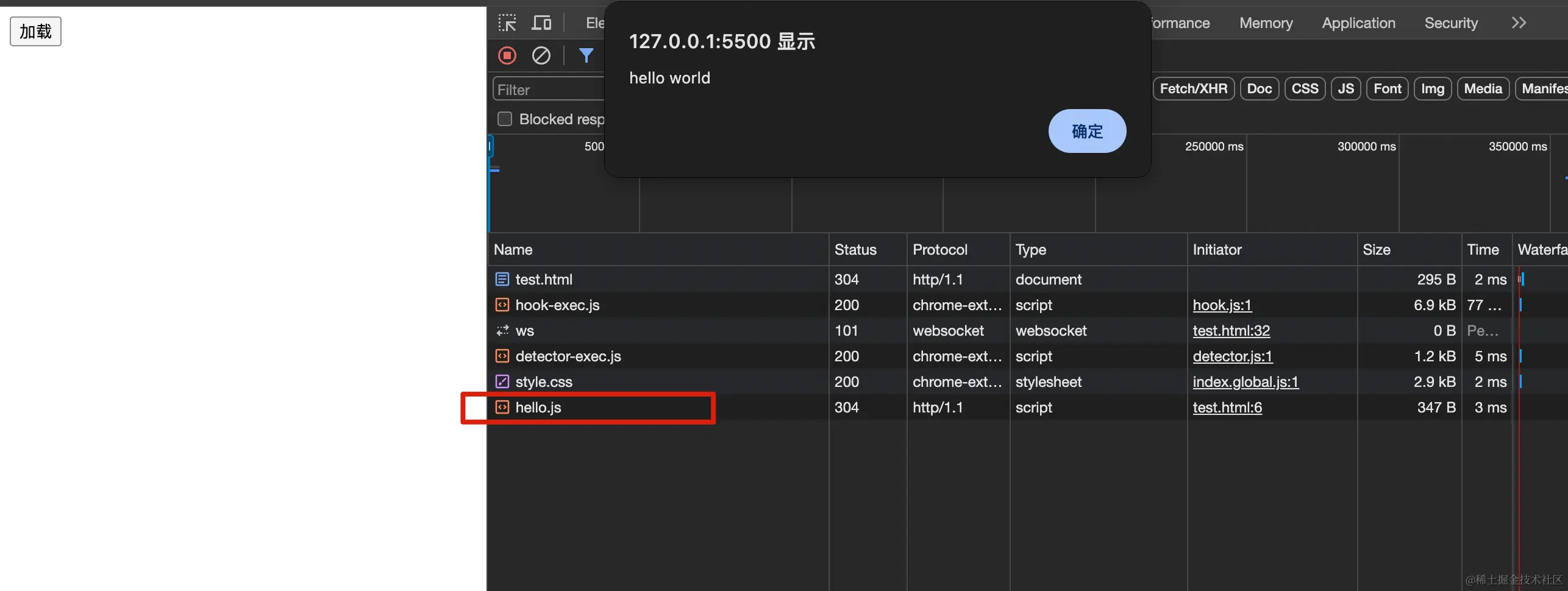Open the test.html:6 initiator link
The image size is (1568, 591).
click(1228, 407)
